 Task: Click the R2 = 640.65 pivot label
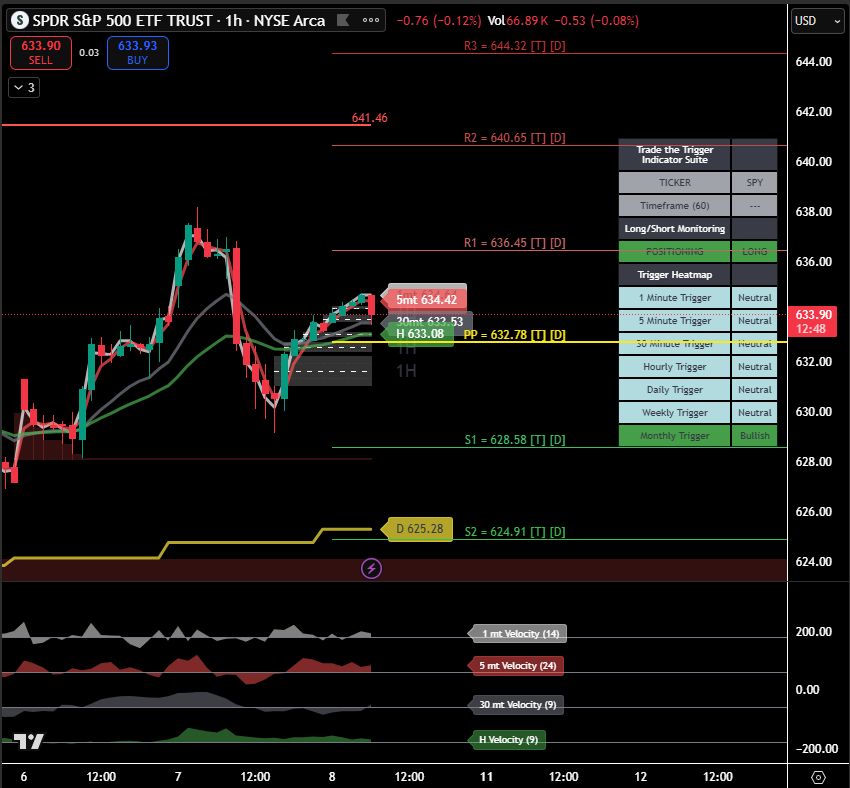[514, 138]
